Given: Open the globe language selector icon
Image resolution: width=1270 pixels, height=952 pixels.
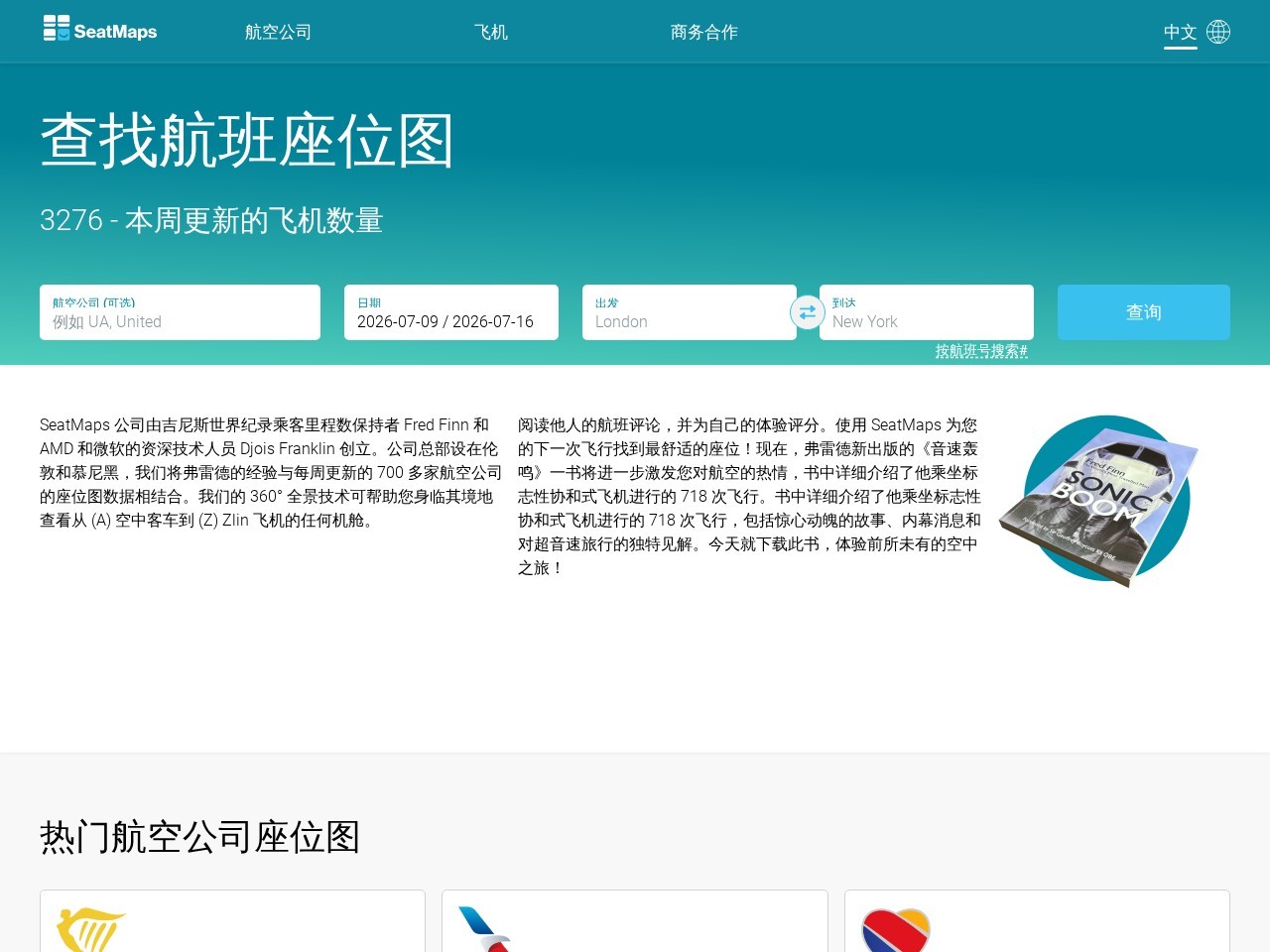Looking at the screenshot, I should [x=1218, y=32].
